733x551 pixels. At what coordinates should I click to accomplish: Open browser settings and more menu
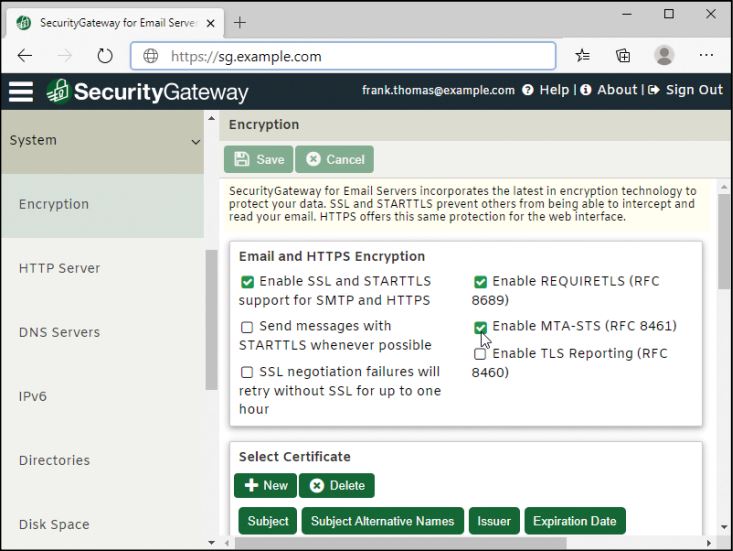click(x=706, y=55)
